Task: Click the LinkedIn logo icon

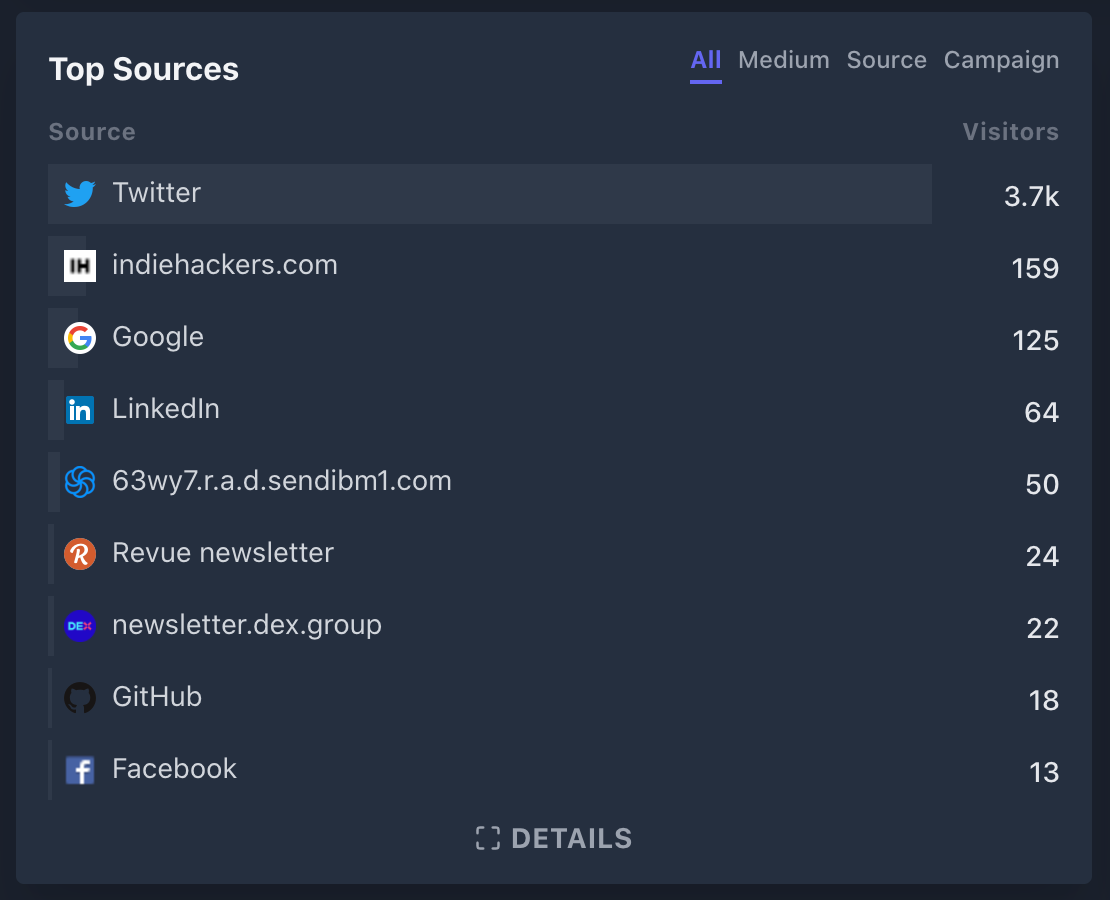Action: point(80,410)
